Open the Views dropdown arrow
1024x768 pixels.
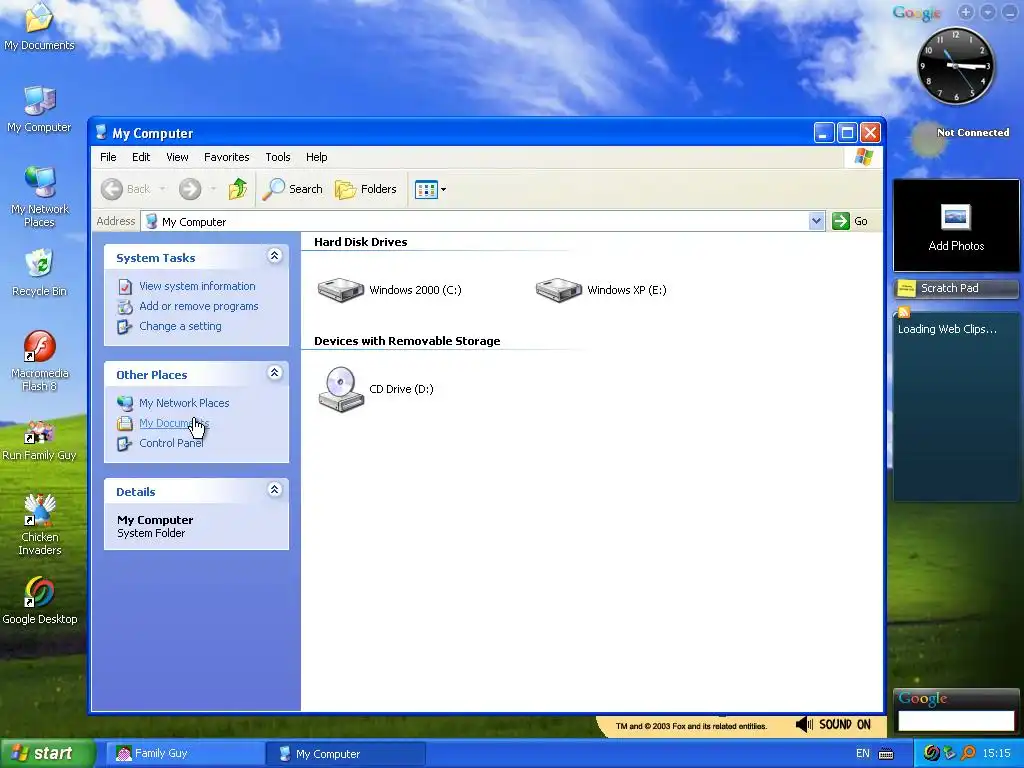(443, 189)
